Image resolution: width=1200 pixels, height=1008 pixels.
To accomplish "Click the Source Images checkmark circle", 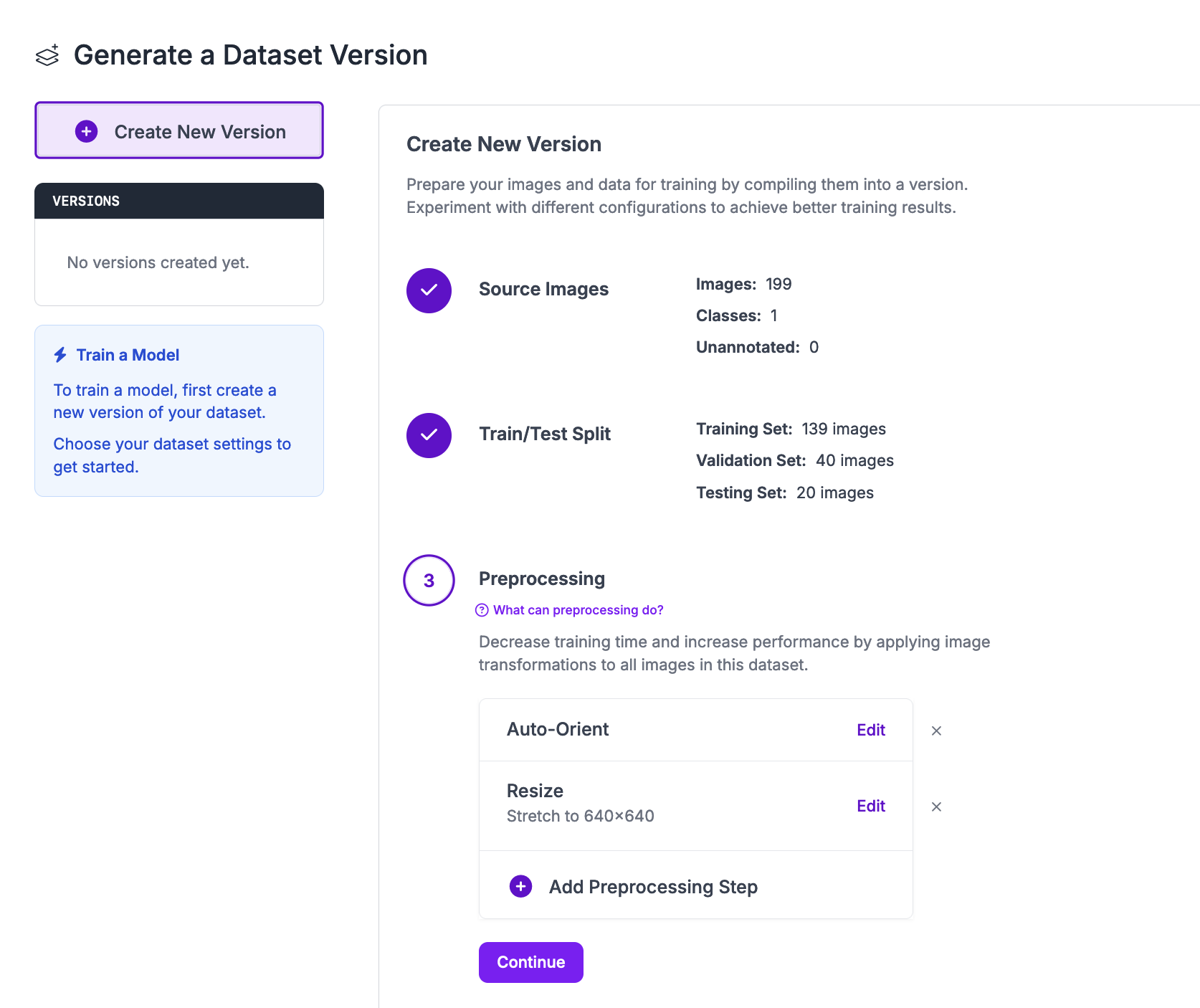I will point(429,290).
